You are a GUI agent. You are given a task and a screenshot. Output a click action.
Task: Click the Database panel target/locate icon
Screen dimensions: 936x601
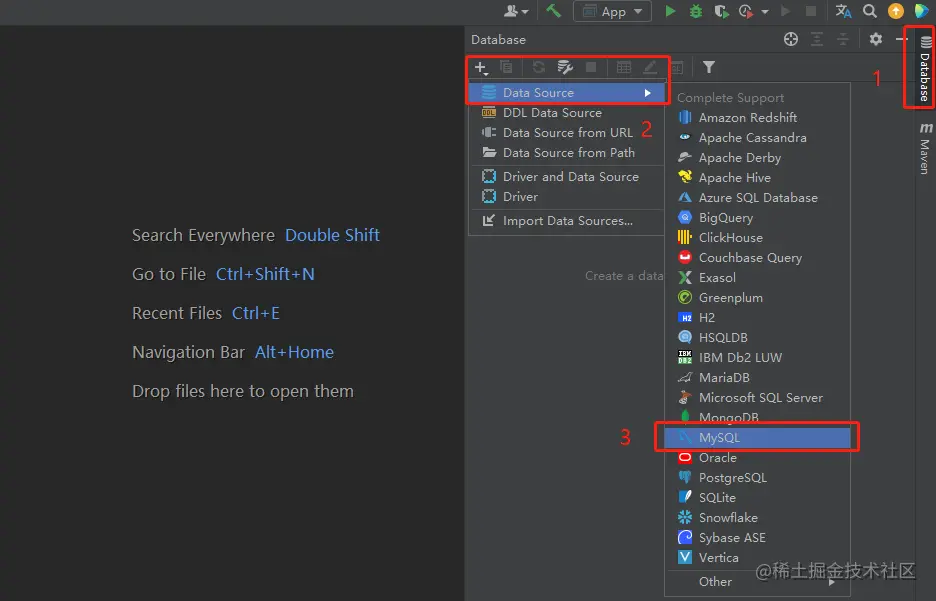[x=791, y=39]
